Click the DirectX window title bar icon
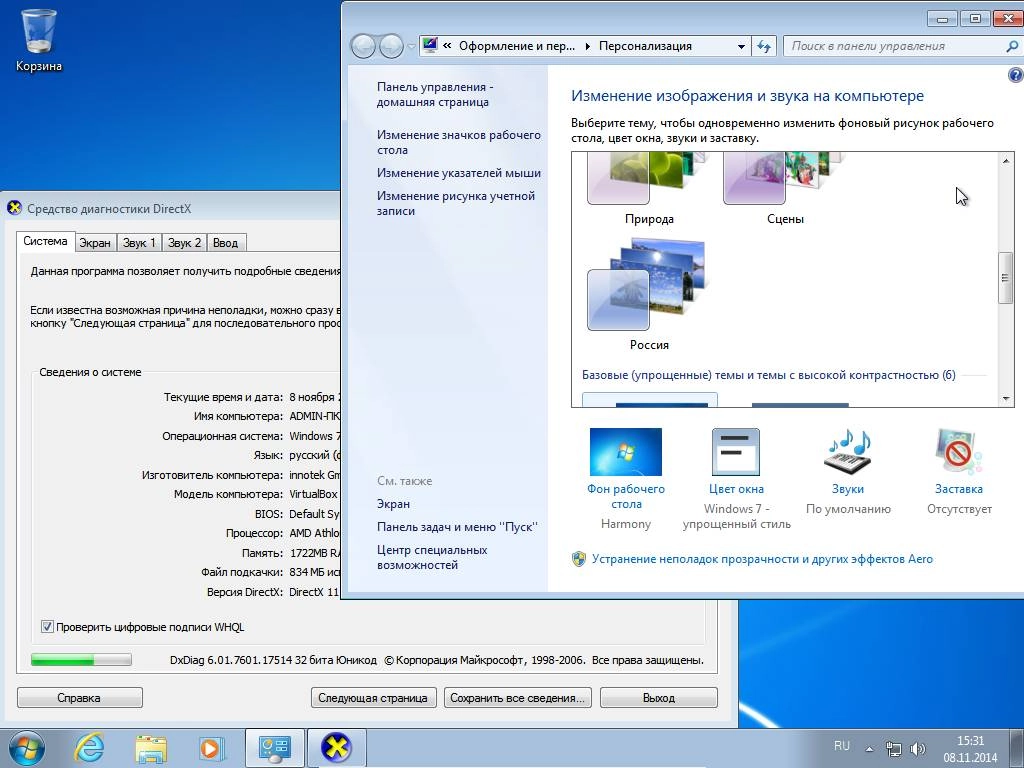The height and width of the screenshot is (768, 1024). click(14, 208)
